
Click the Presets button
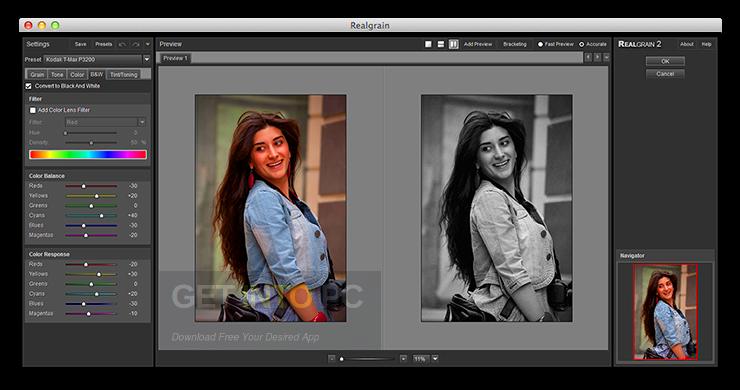(104, 44)
